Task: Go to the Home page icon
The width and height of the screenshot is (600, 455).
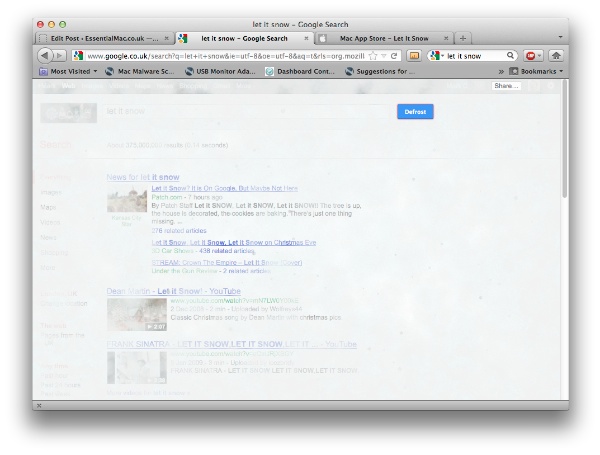Action: pos(556,56)
